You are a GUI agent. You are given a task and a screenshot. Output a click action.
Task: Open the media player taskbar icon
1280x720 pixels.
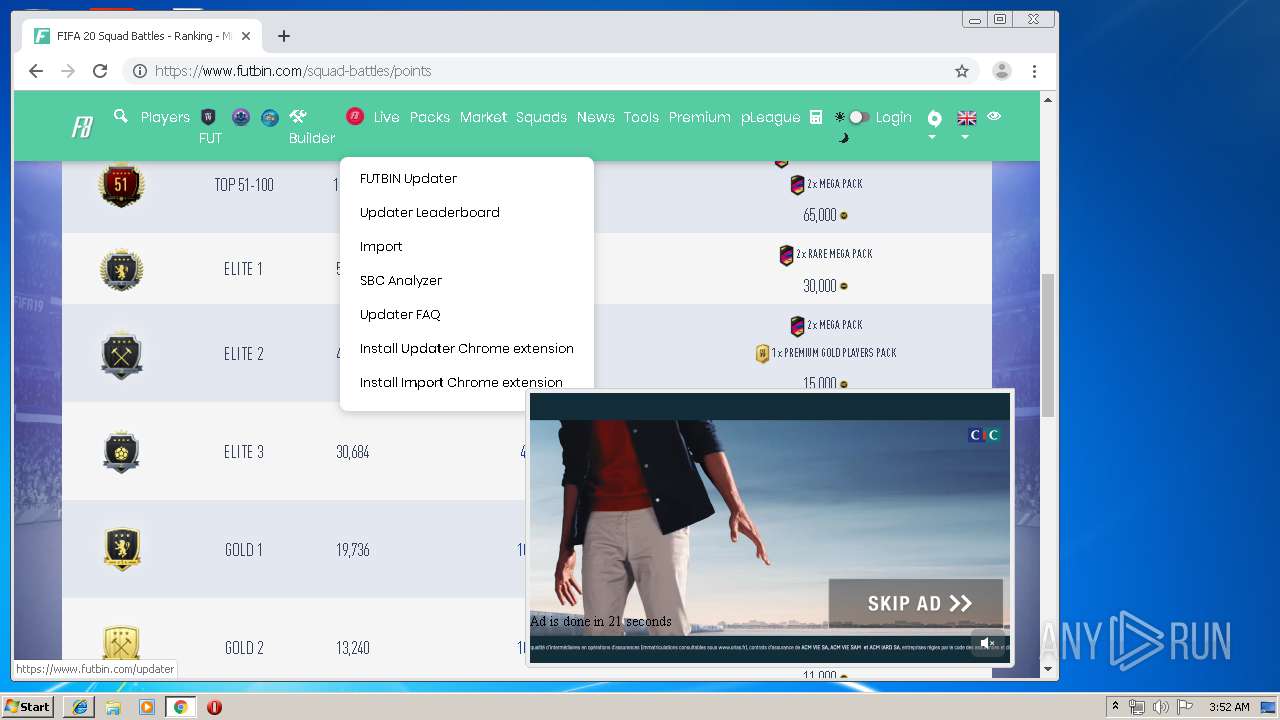tap(147, 707)
